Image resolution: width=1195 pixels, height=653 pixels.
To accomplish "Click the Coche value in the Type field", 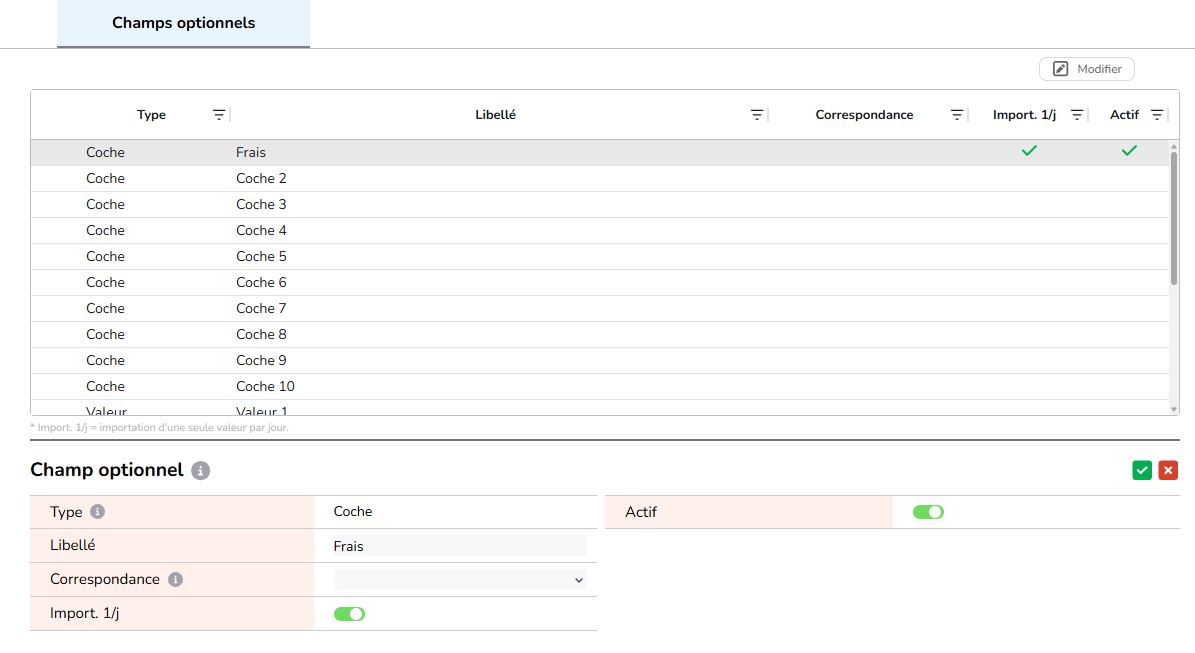I will 353,512.
